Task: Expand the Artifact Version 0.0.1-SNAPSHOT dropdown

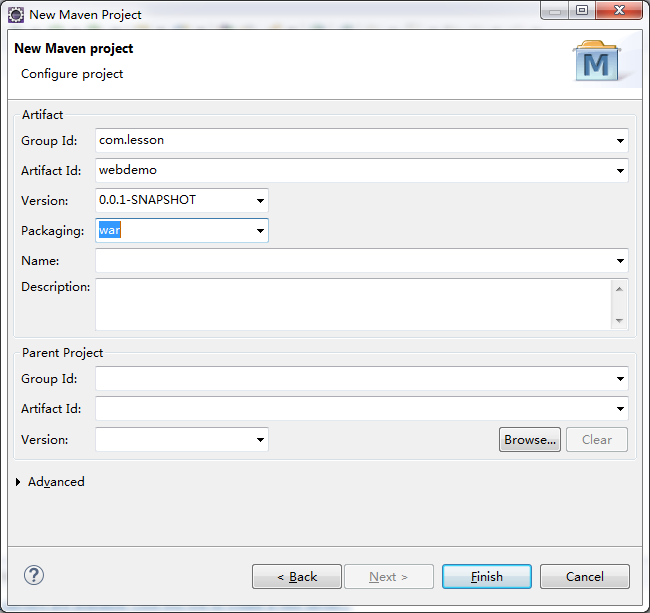Action: 260,201
